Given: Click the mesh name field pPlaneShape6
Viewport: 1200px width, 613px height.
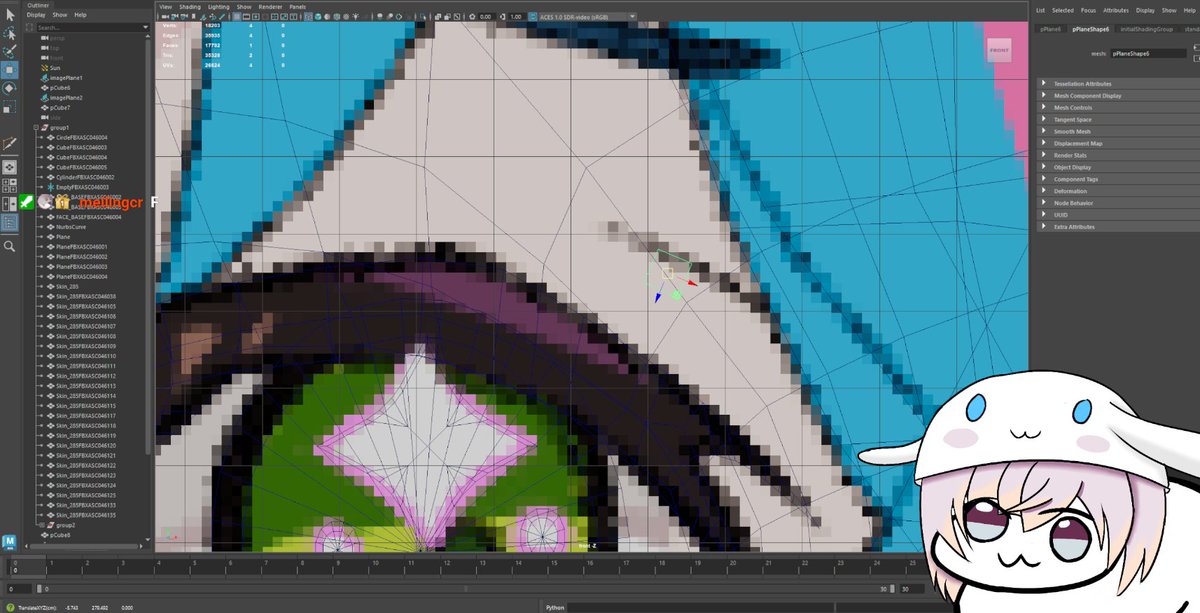Looking at the screenshot, I should [x=1149, y=54].
